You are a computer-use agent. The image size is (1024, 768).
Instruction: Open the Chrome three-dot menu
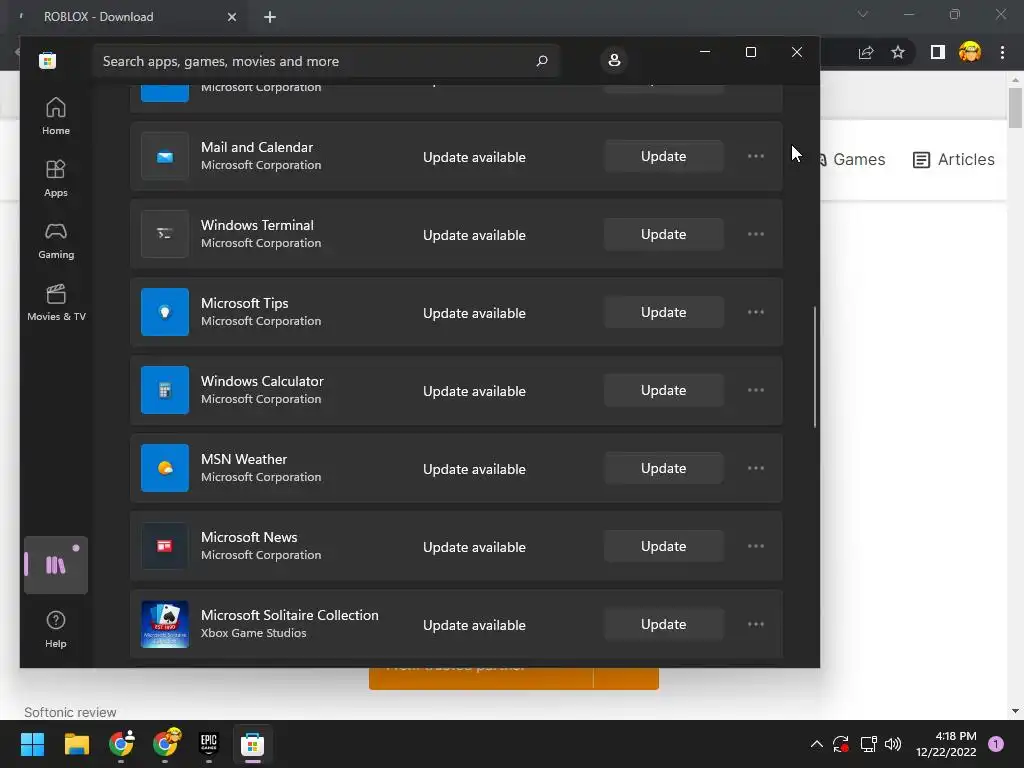point(1002,52)
